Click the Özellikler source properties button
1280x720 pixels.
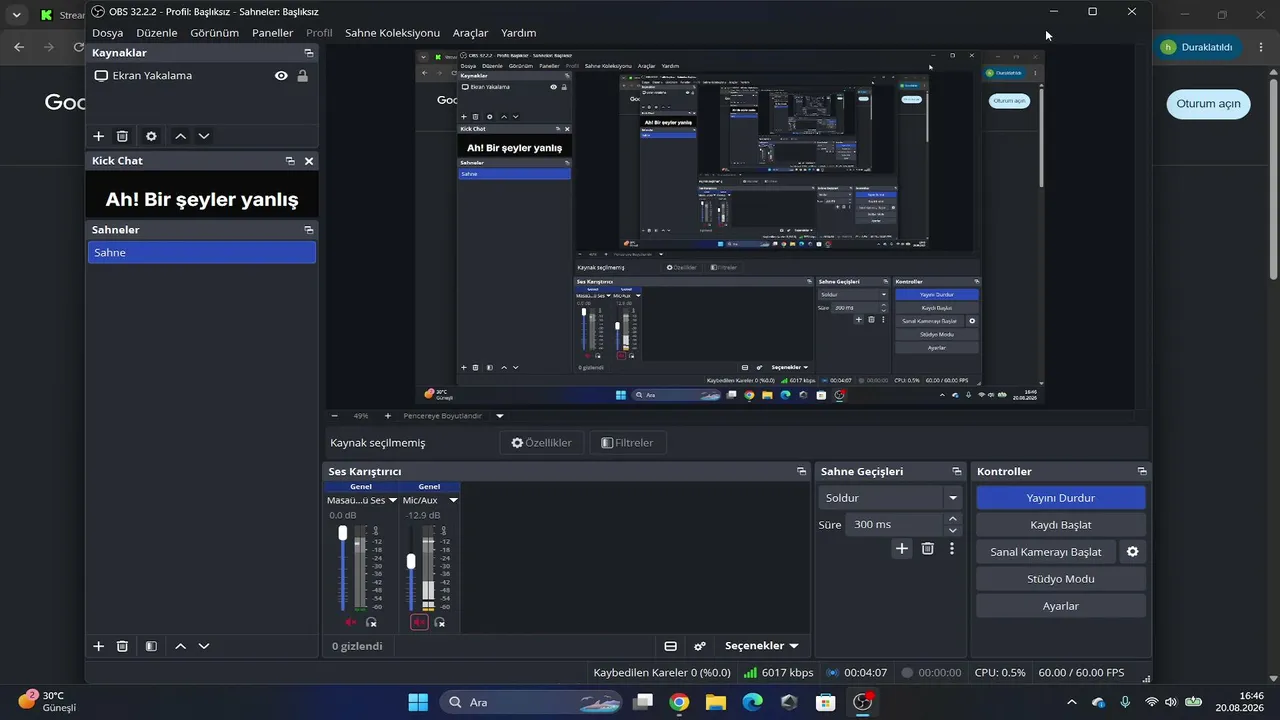541,443
